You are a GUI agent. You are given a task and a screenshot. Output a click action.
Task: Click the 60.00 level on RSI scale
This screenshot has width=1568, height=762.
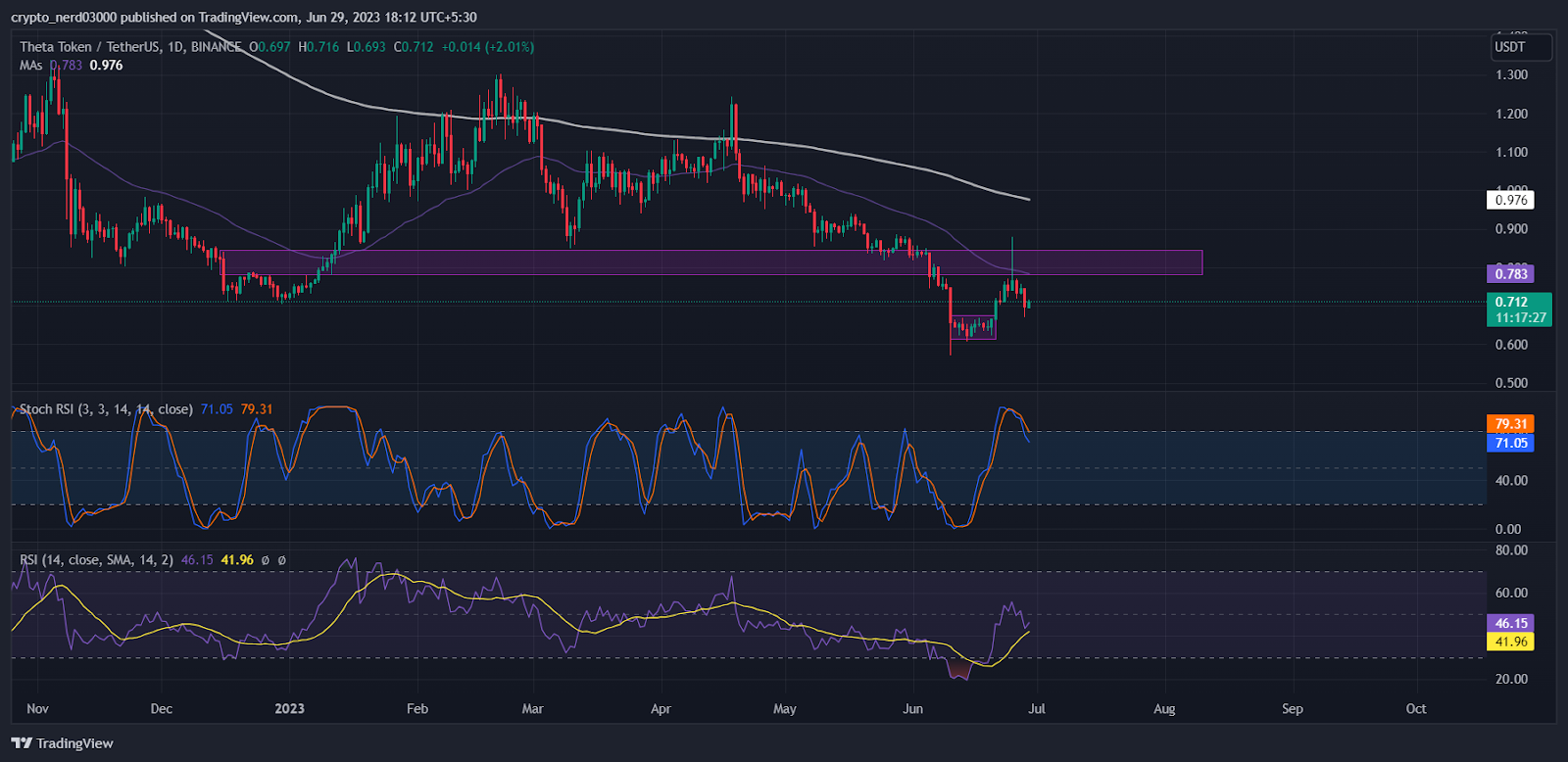tap(1511, 593)
